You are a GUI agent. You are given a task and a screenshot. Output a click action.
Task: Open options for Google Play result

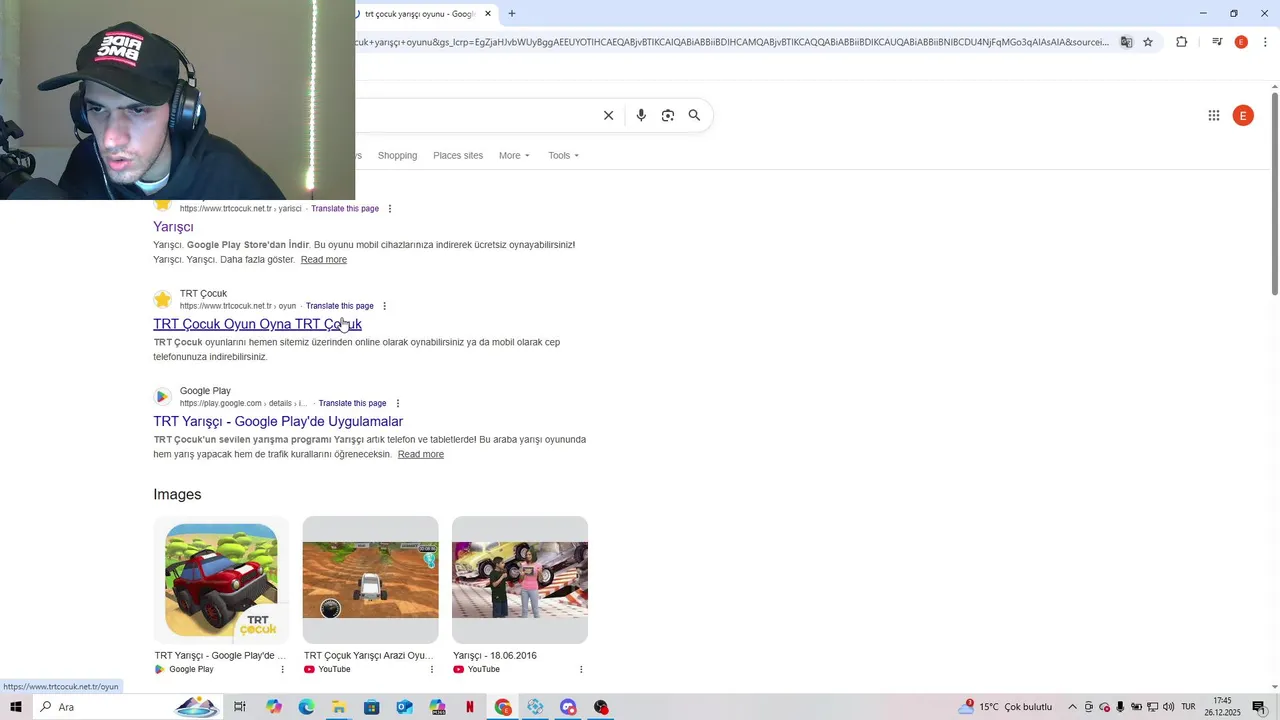point(398,403)
